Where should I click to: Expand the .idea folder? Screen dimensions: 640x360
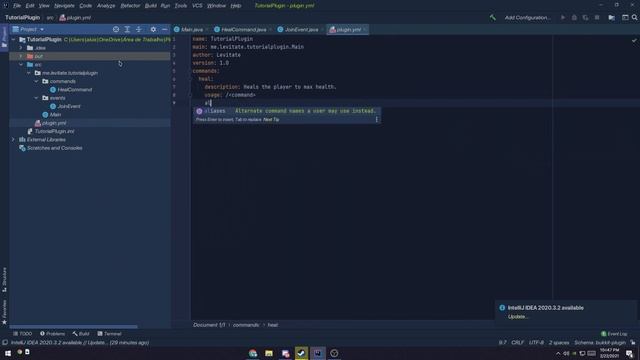(x=21, y=48)
